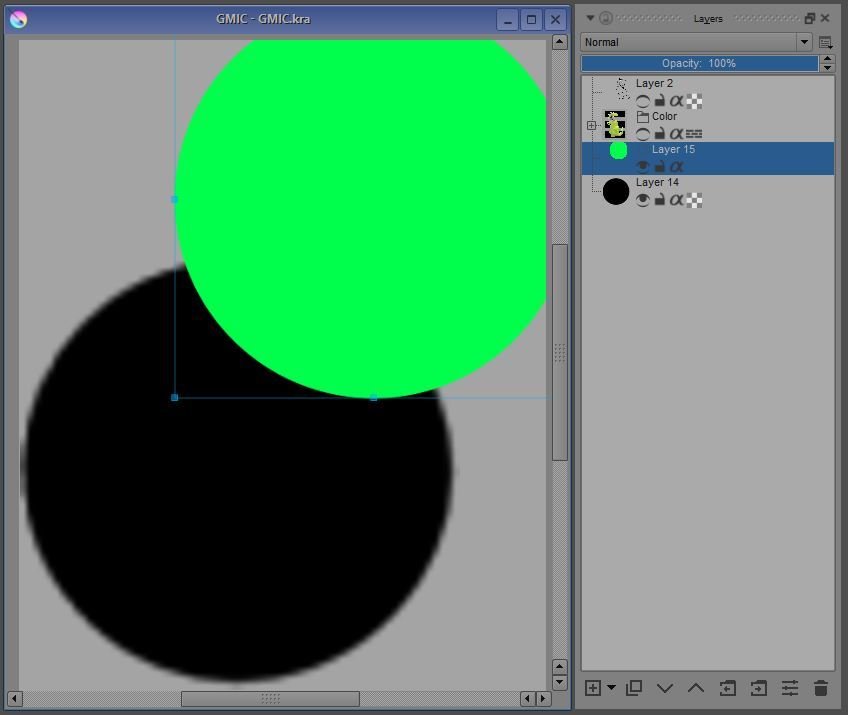Image resolution: width=848 pixels, height=715 pixels.
Task: Minimize the GMIC.kra subwindow
Action: click(507, 20)
